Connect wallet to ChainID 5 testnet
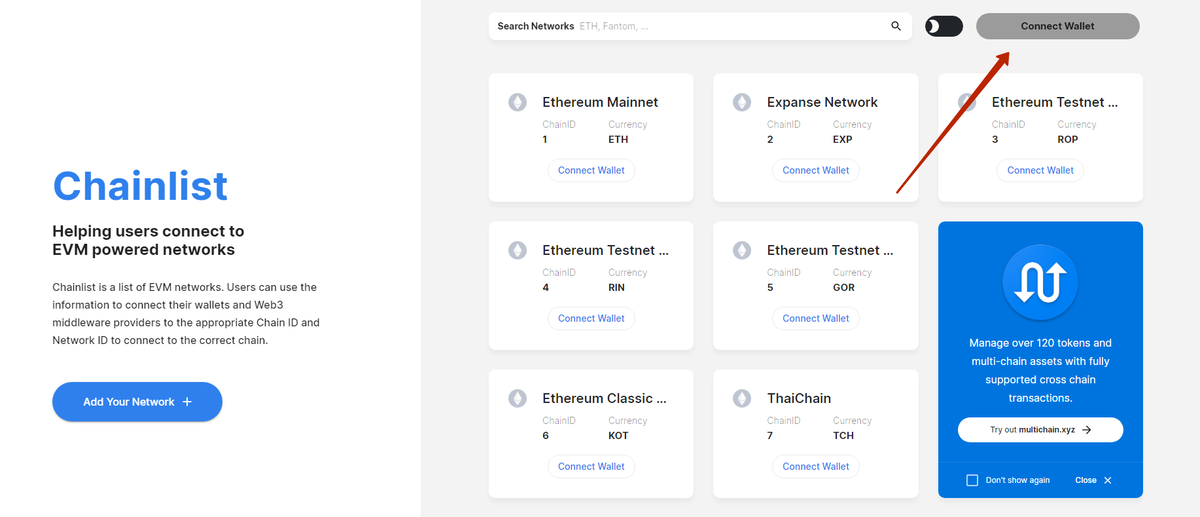 point(815,318)
